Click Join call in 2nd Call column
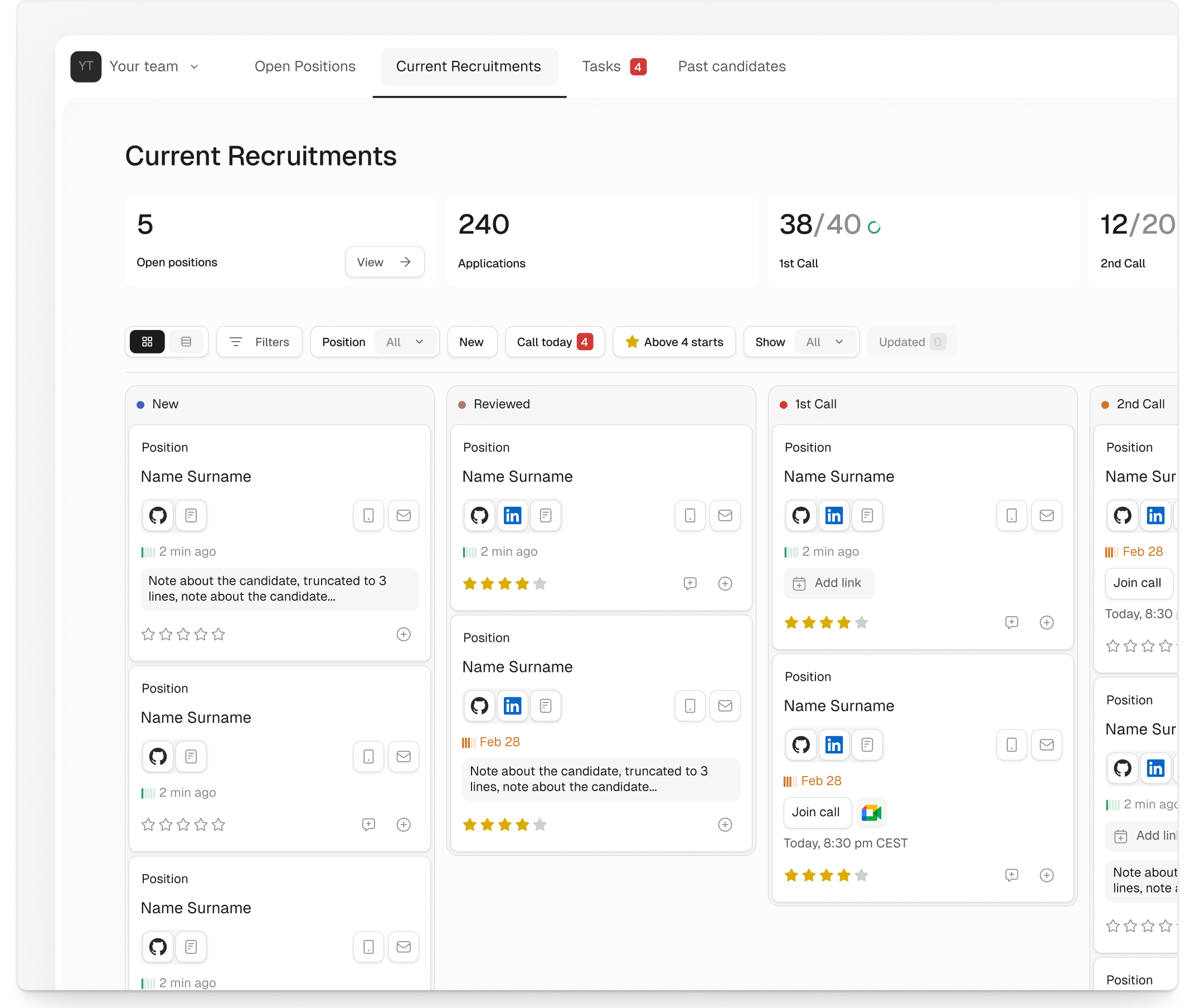 tap(1139, 583)
